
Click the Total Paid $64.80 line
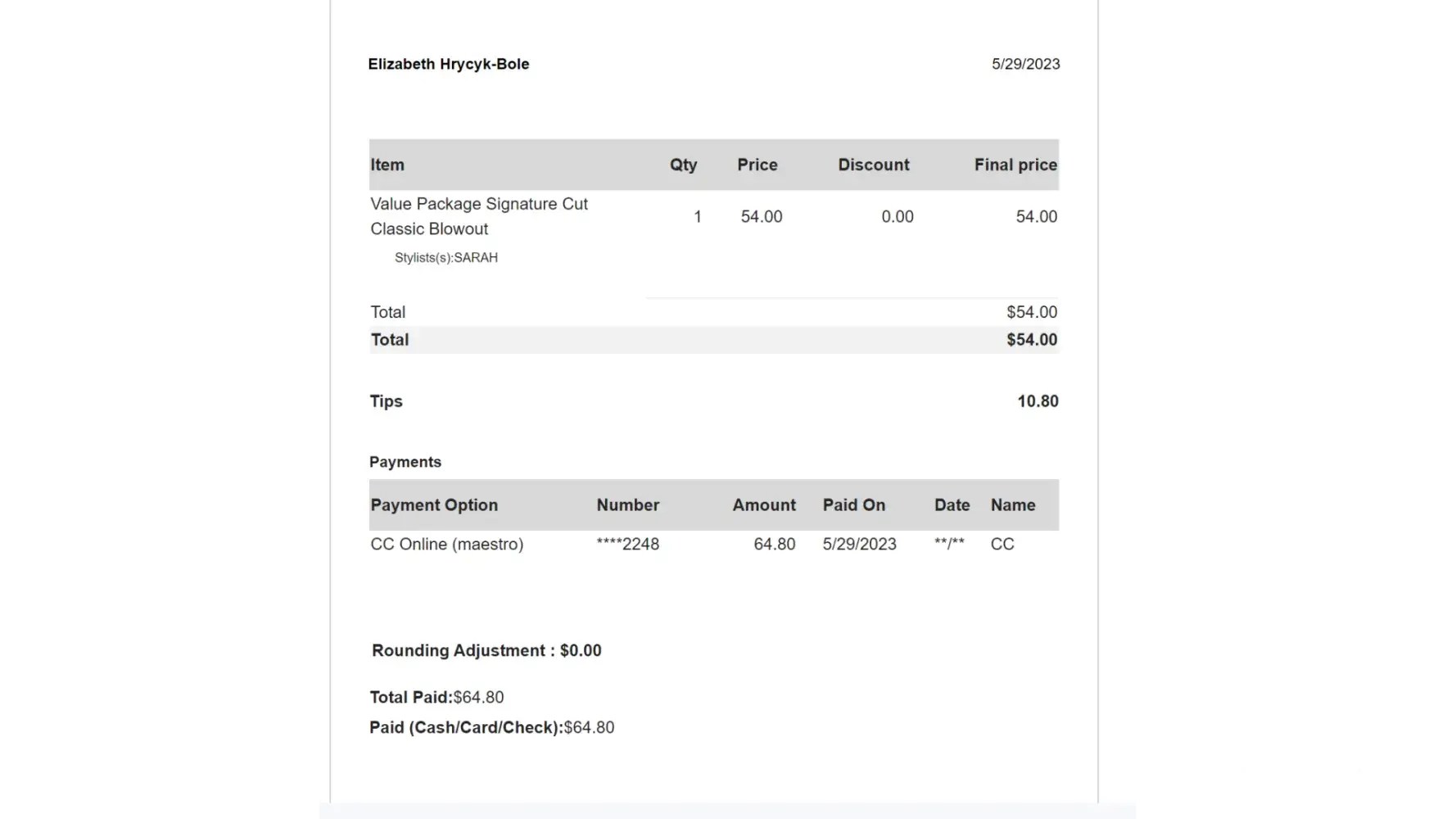pyautogui.click(x=436, y=698)
